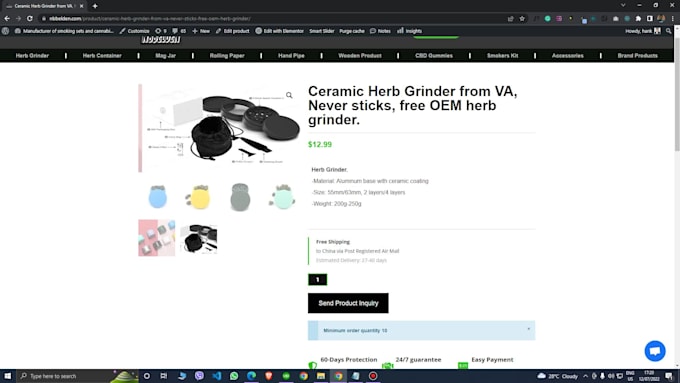Open the browser extensions puzzle icon
Image resolution: width=680 pixels, height=383 pixels.
638,19
